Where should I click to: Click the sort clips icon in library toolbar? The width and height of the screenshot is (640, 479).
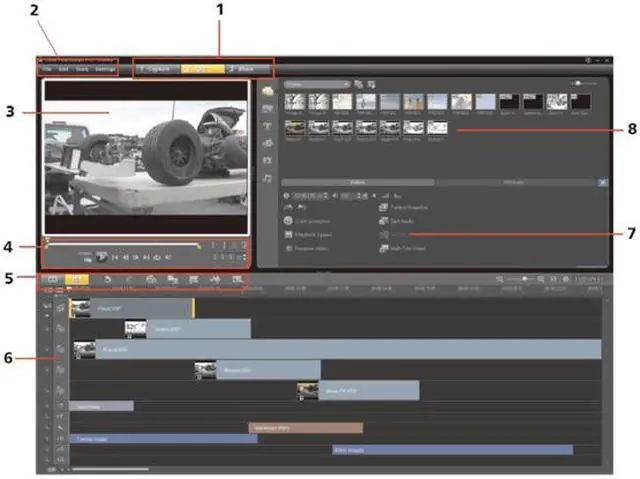point(371,84)
